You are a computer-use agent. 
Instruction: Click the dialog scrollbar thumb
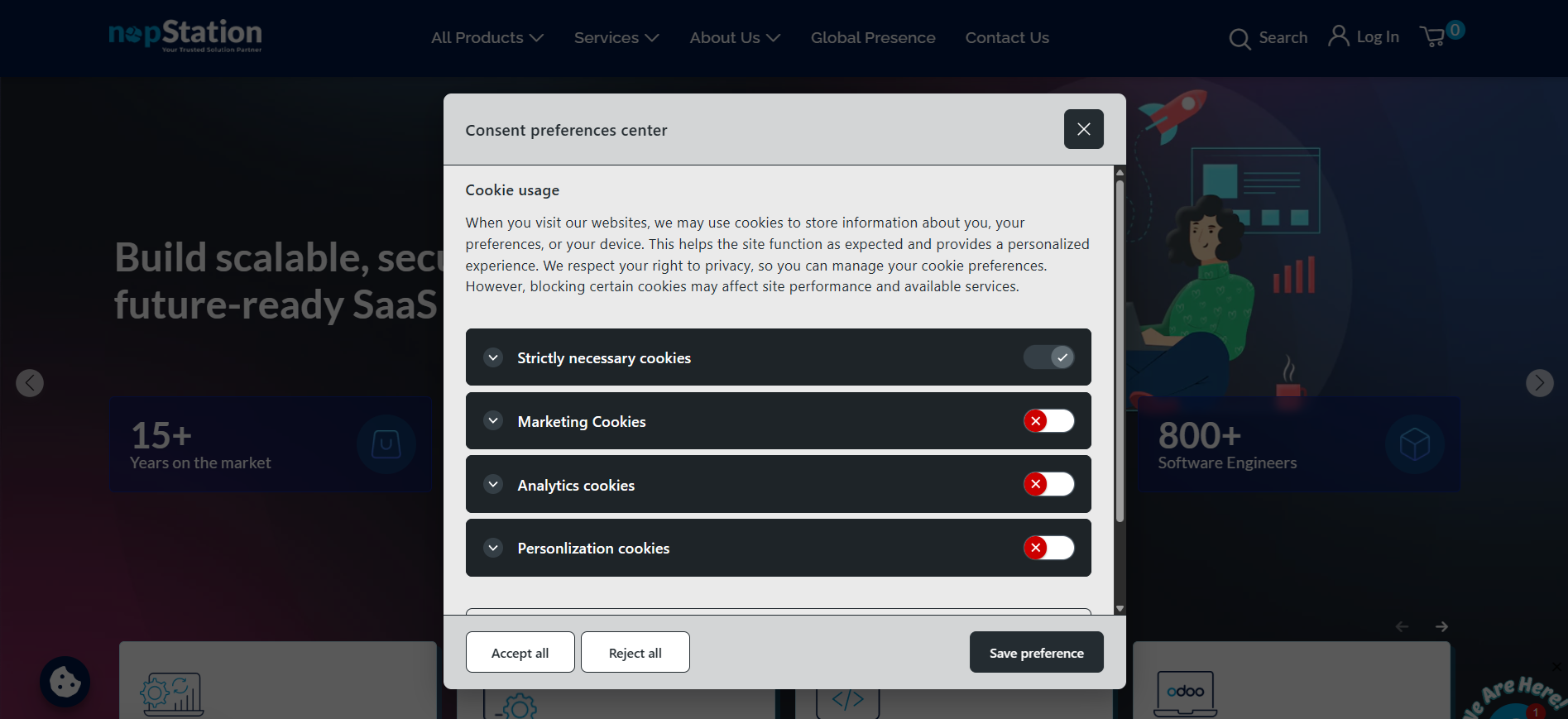point(1120,351)
